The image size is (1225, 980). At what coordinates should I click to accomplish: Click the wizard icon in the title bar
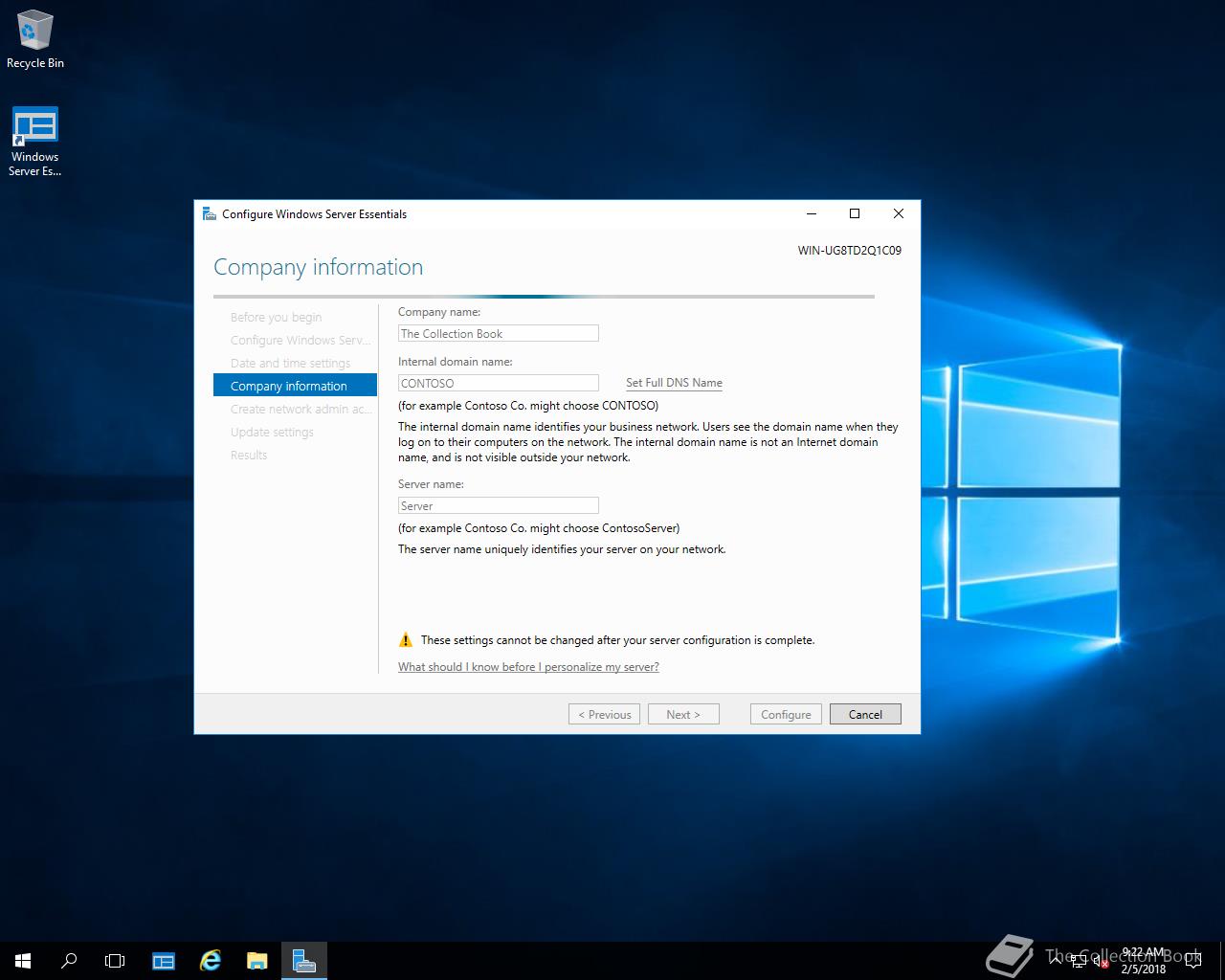pos(210,213)
